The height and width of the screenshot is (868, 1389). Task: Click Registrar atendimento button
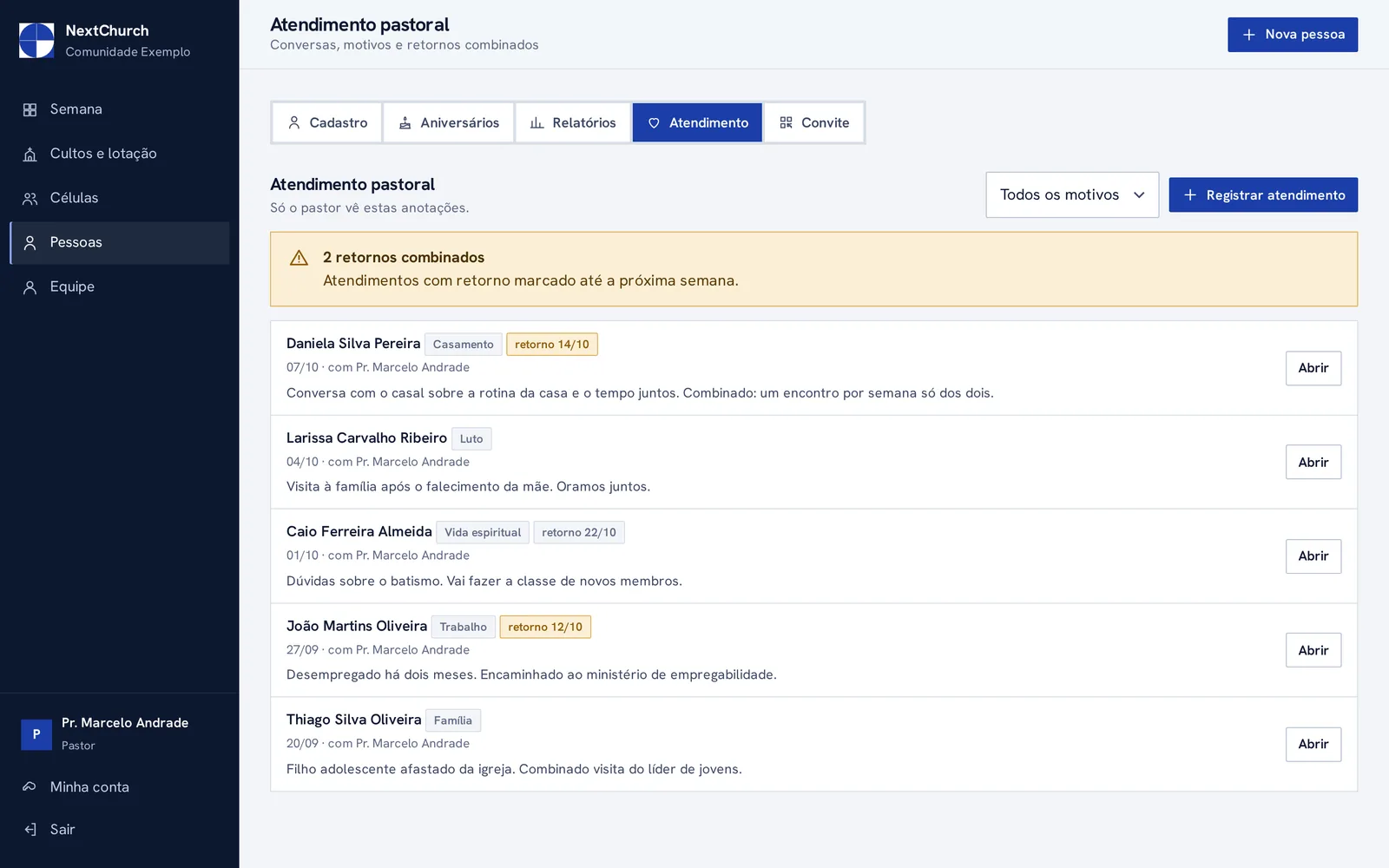(x=1263, y=195)
